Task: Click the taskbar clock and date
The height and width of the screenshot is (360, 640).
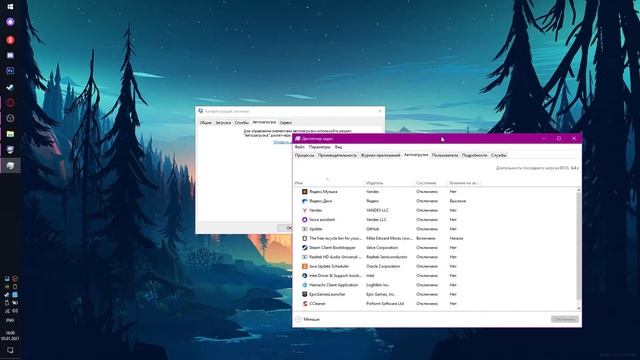Action: [10, 336]
